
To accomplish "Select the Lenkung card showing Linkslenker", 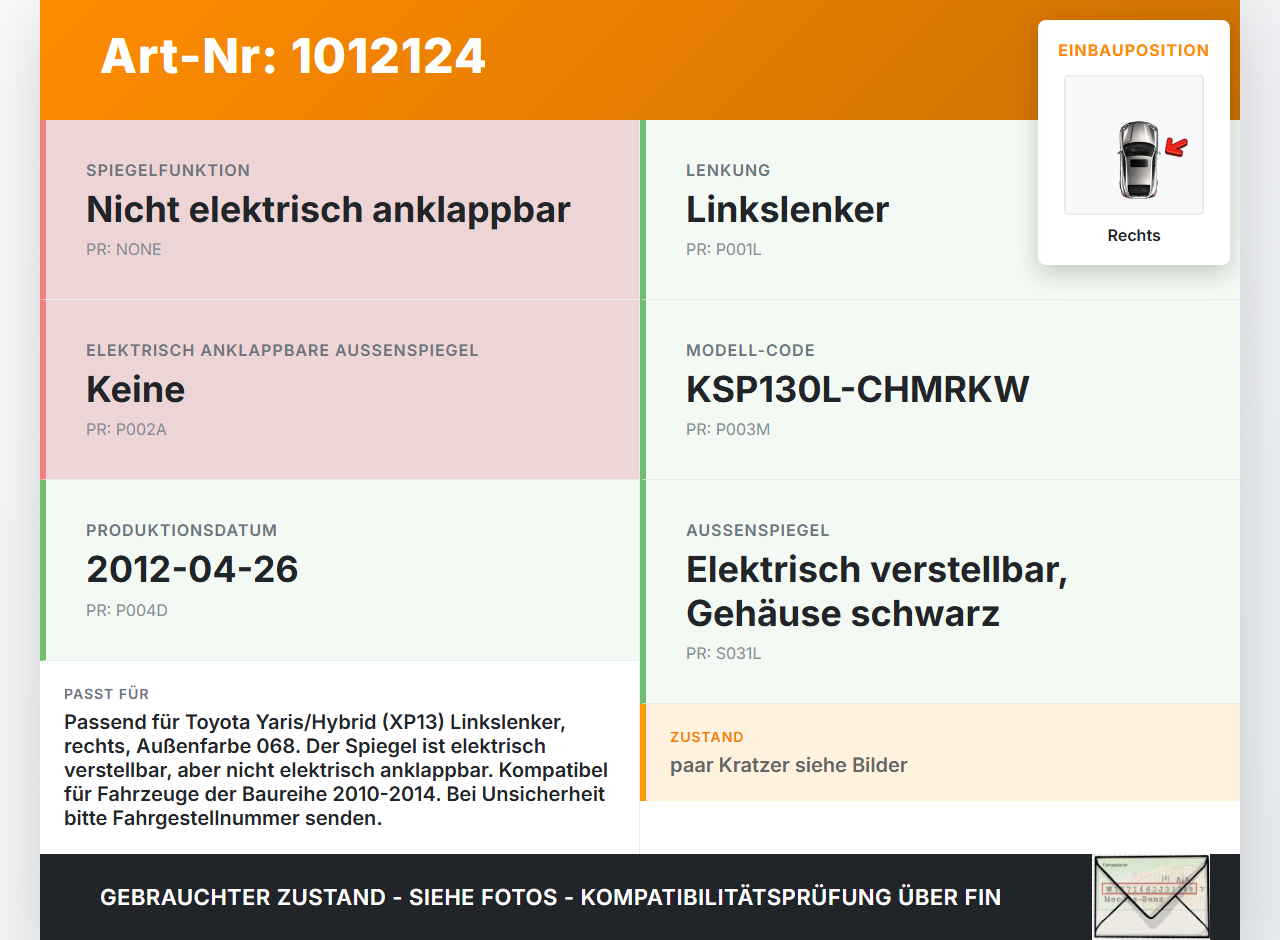I will click(940, 210).
